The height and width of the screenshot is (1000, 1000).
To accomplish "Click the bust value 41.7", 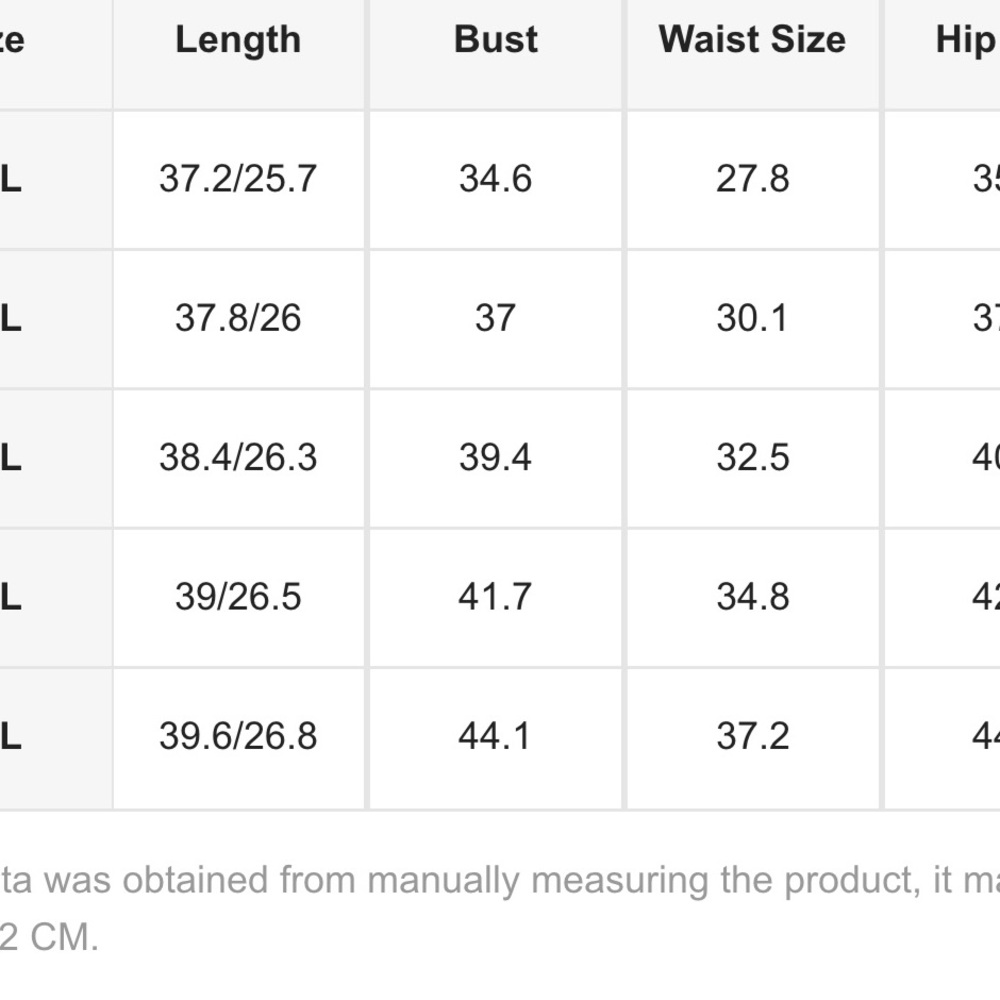I will [496, 597].
